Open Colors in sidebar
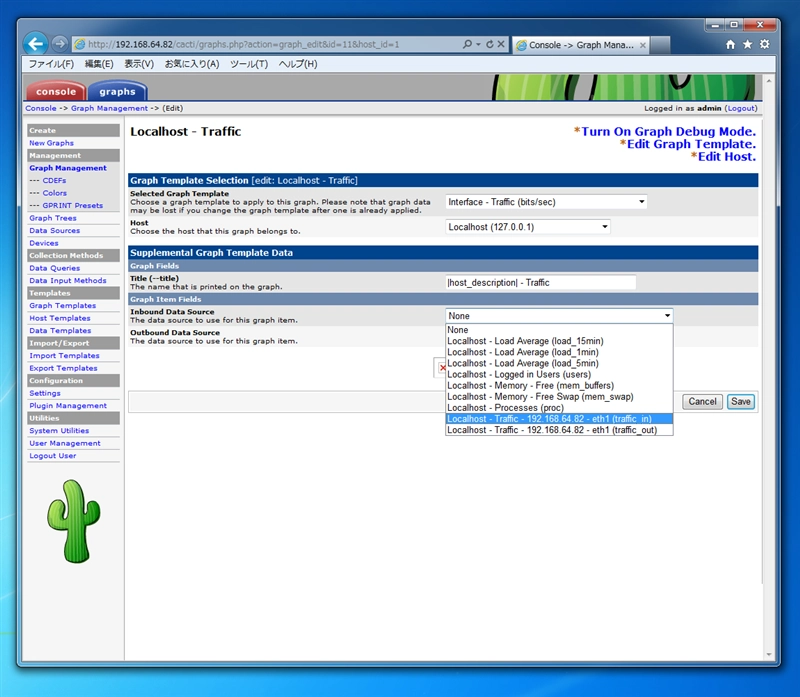Screen dimensions: 800x697 tap(55, 193)
